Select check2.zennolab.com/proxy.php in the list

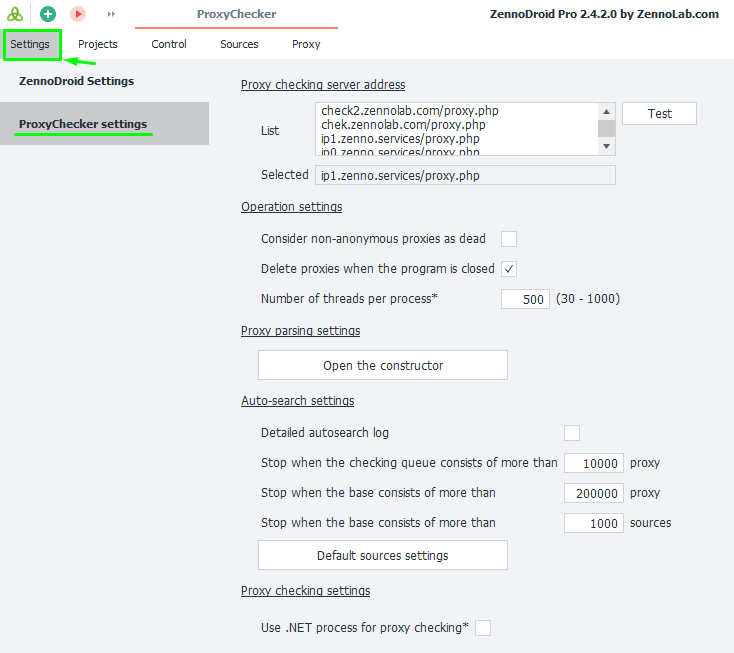pos(410,111)
